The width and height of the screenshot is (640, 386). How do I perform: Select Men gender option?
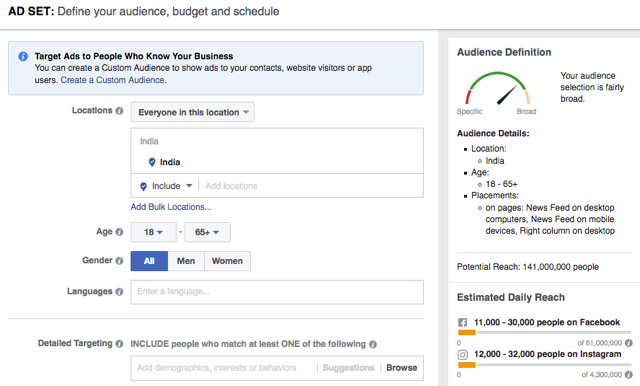186,261
